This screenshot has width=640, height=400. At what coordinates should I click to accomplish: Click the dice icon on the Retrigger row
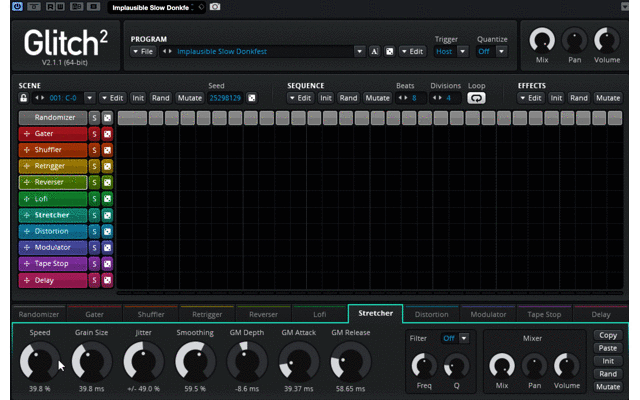[x=107, y=167]
